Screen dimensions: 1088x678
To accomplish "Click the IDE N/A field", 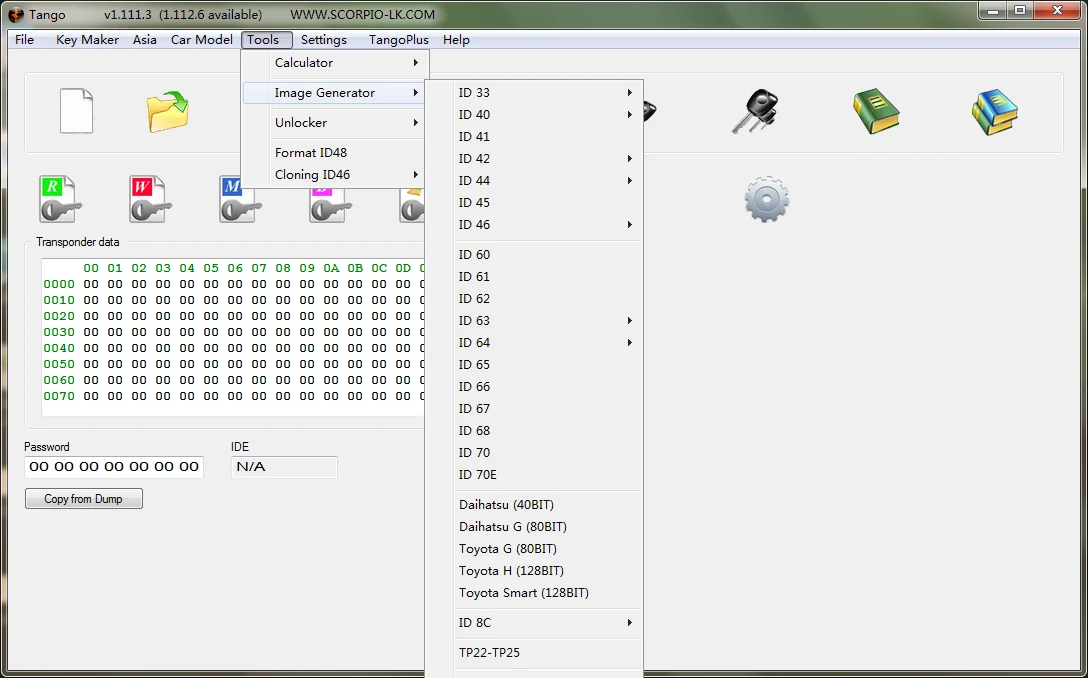I will click(284, 467).
